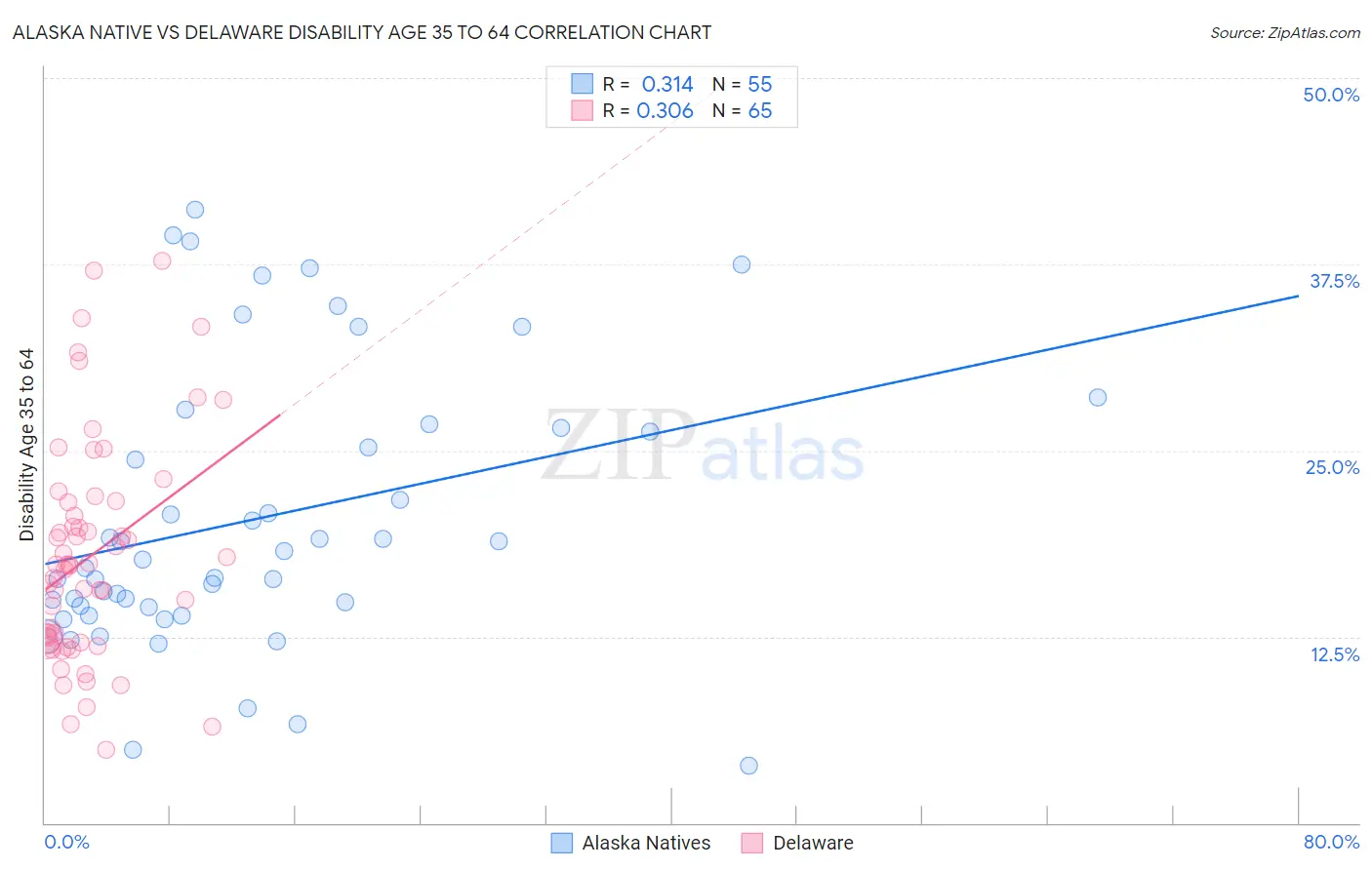Image resolution: width=1372 pixels, height=870 pixels.
Task: Click the 80.0% x-axis label
Action: (x=1331, y=842)
